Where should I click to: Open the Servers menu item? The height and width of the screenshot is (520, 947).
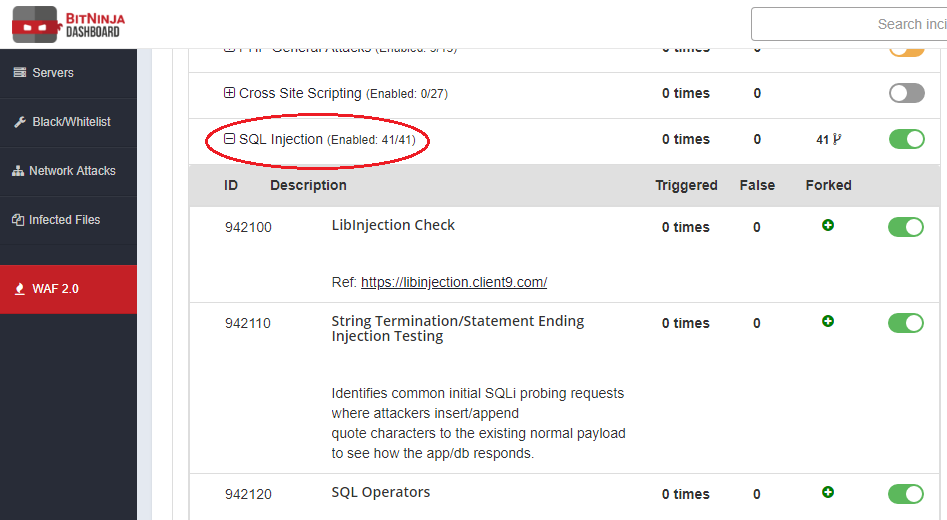(x=53, y=73)
